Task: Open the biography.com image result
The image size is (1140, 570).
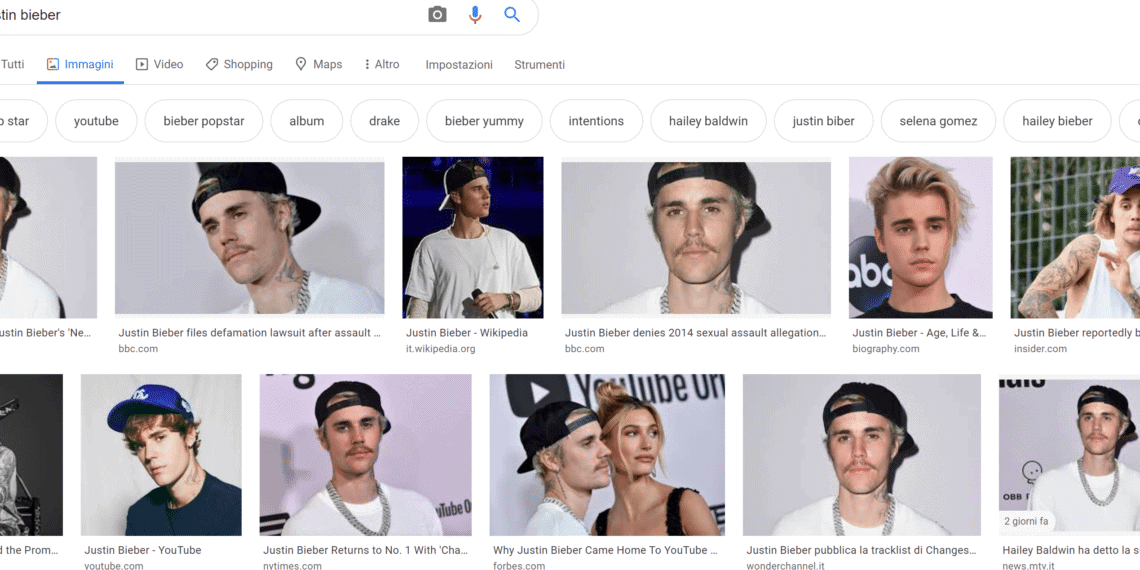Action: pos(920,237)
